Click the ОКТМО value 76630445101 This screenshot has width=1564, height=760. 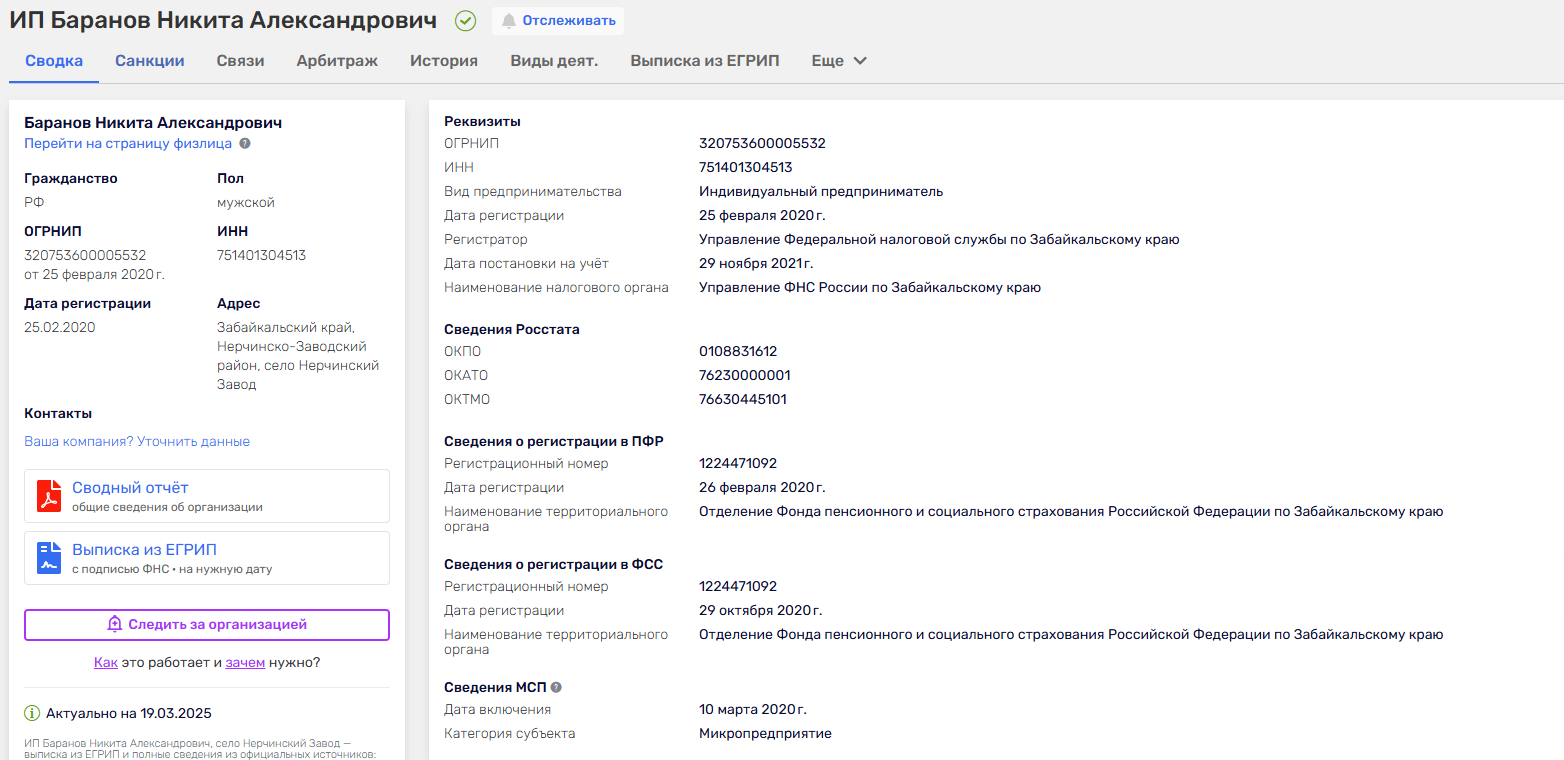pos(743,400)
